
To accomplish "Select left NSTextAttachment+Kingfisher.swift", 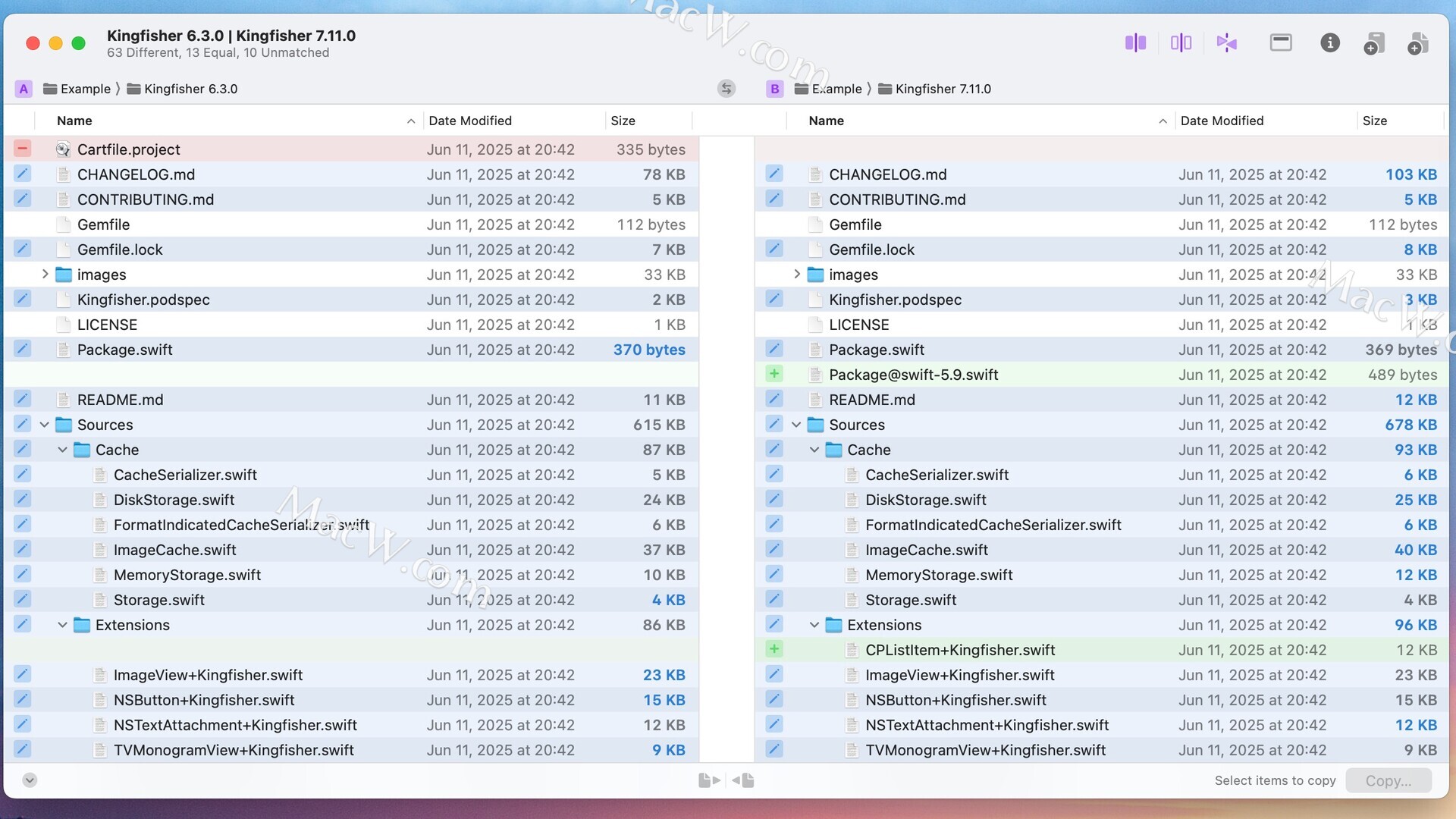I will (351, 725).
